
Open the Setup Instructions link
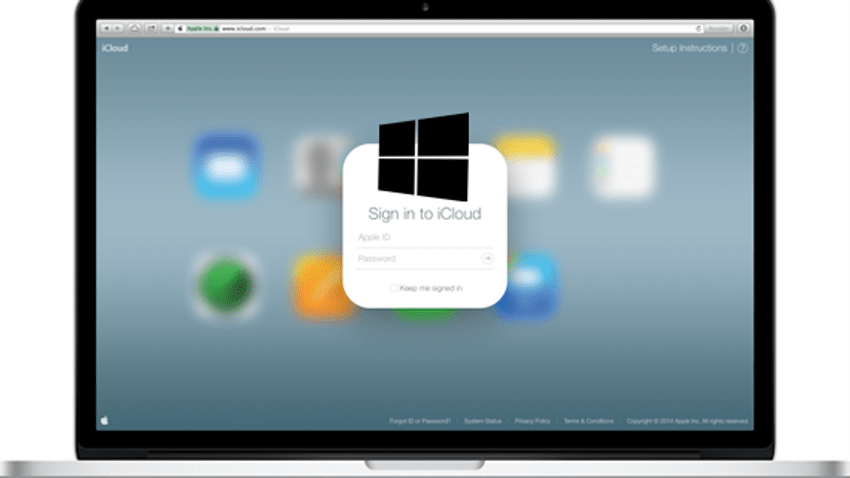tap(689, 48)
